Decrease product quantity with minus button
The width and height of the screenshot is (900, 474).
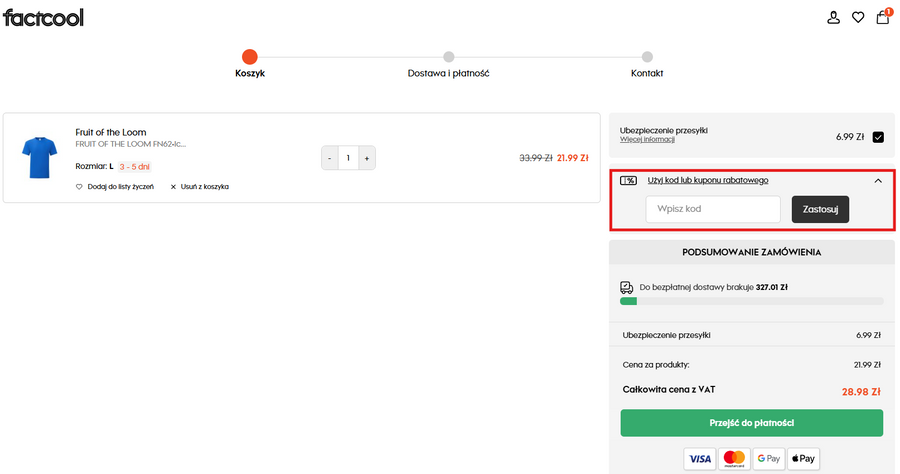point(329,158)
